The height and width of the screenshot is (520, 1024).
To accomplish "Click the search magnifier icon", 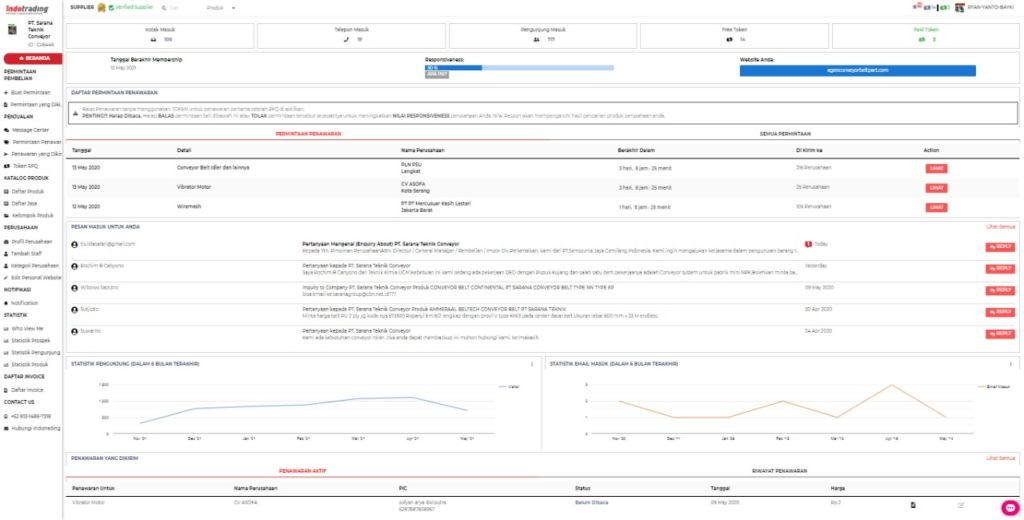I will tap(164, 8).
